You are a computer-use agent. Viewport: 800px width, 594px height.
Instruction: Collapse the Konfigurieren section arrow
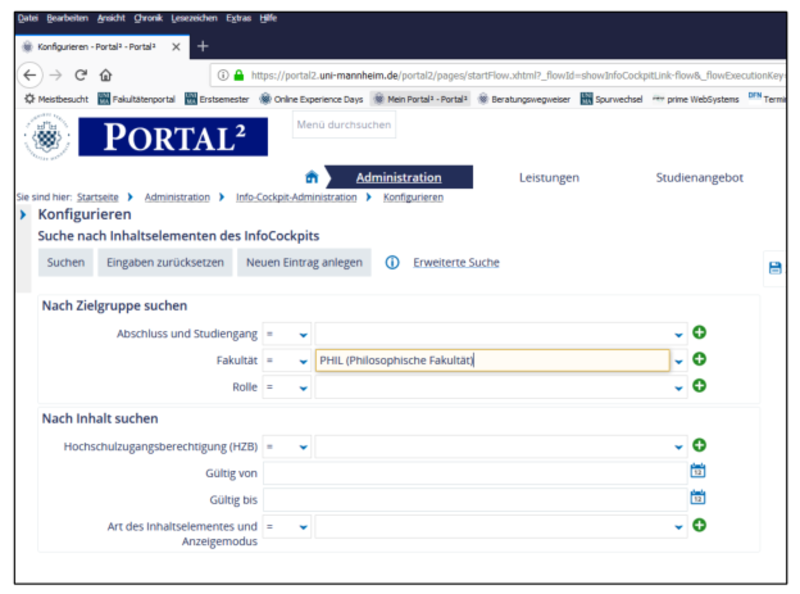[x=23, y=215]
